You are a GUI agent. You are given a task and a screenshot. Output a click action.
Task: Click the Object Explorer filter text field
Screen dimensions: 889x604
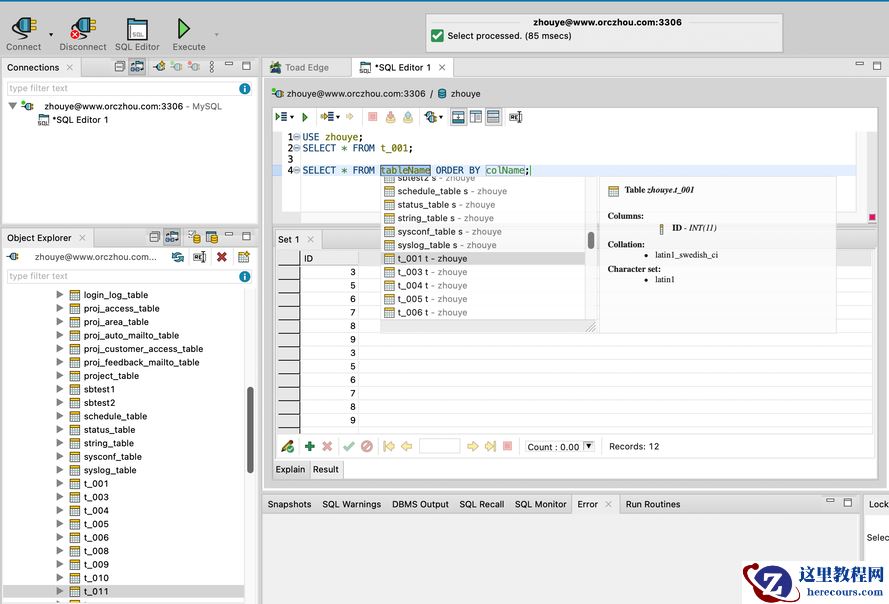[x=118, y=276]
